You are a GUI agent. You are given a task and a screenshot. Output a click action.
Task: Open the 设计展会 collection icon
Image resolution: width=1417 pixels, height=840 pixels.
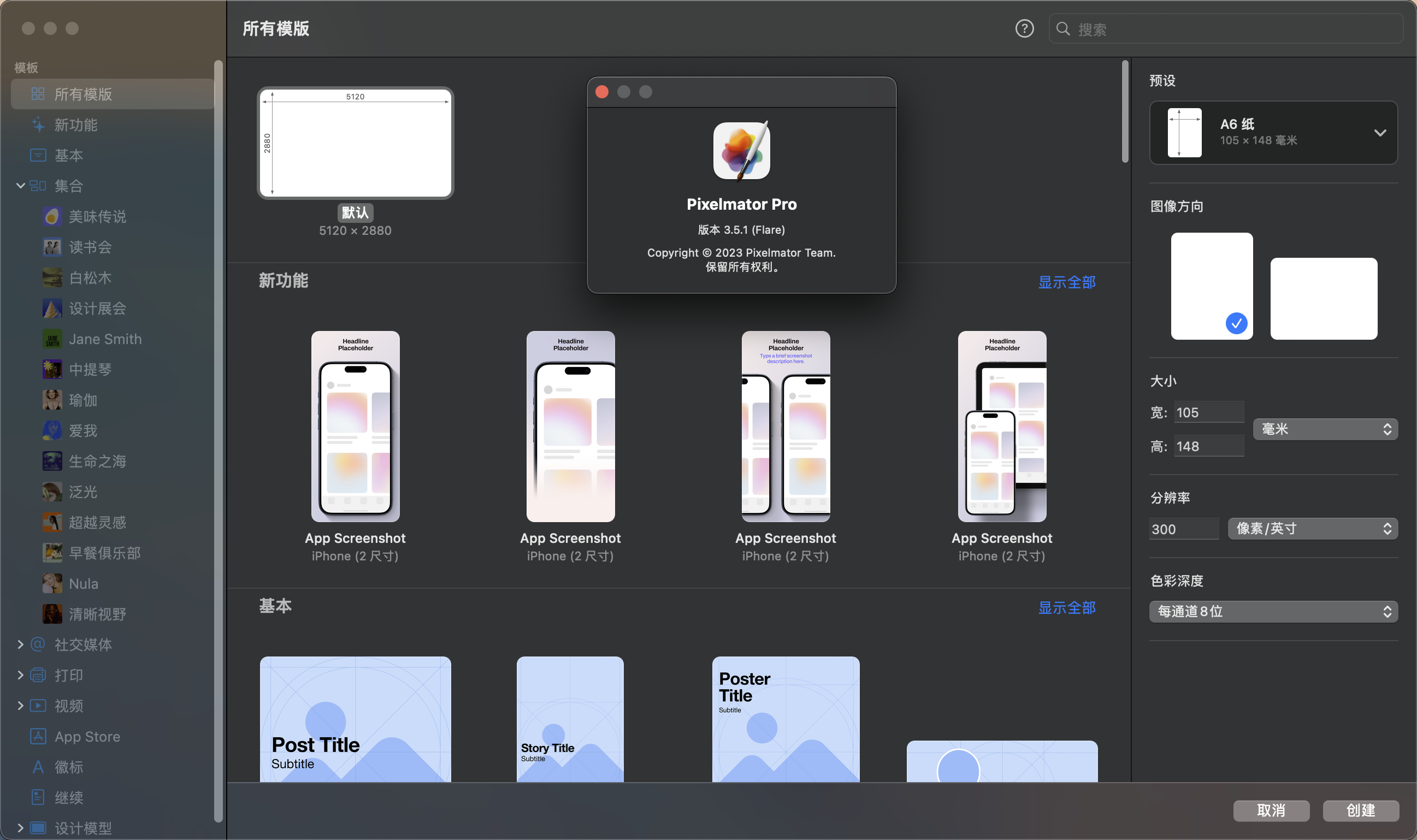point(52,308)
